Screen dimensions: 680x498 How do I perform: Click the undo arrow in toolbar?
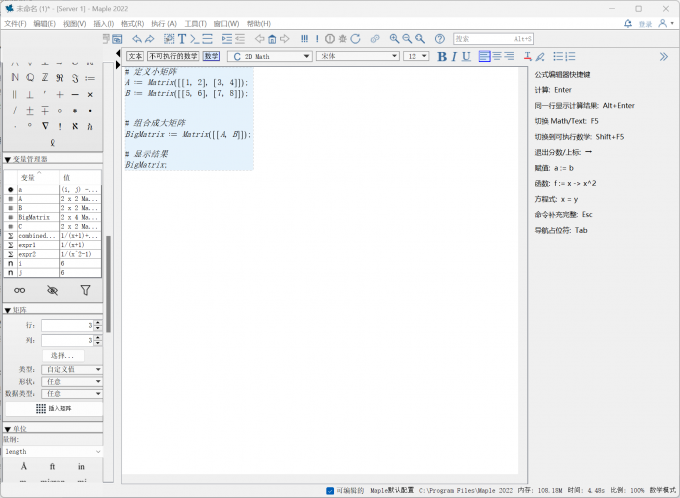pos(137,39)
